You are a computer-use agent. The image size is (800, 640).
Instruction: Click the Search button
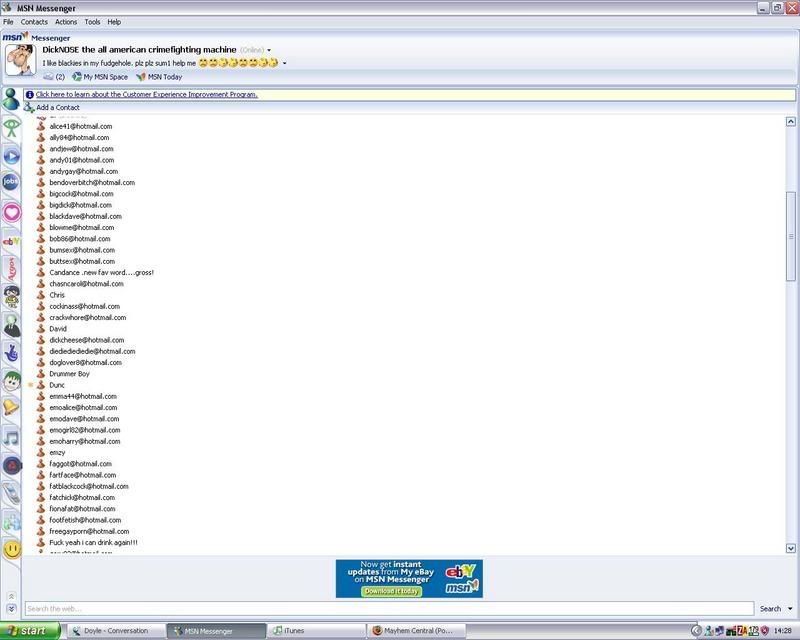point(770,608)
